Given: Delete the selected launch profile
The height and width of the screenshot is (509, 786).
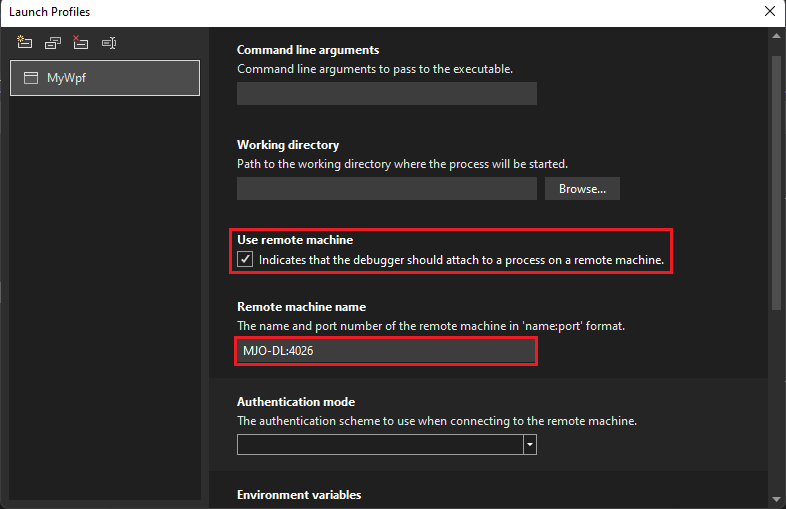Looking at the screenshot, I should [x=80, y=43].
